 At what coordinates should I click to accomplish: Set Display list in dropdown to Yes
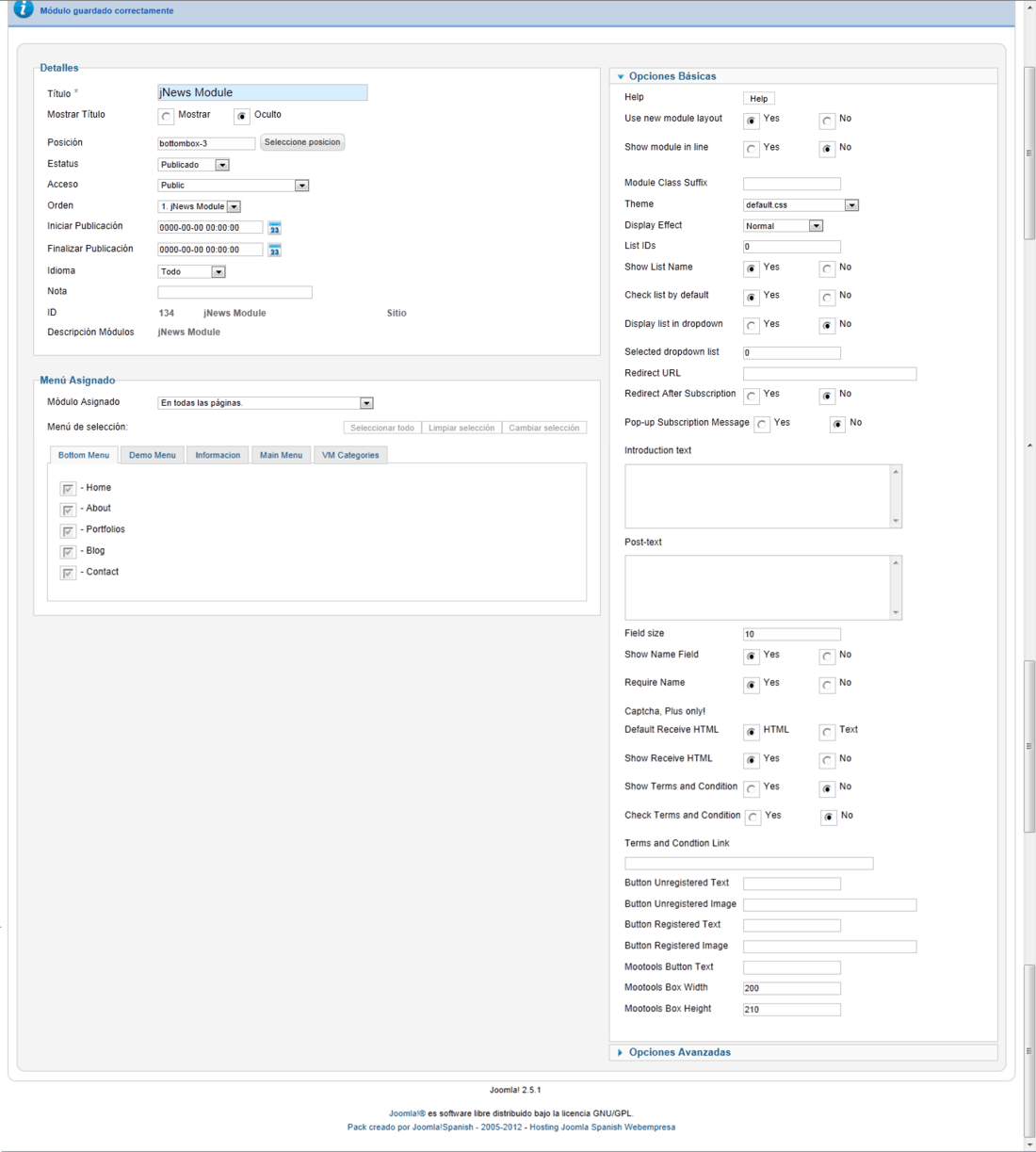752,326
